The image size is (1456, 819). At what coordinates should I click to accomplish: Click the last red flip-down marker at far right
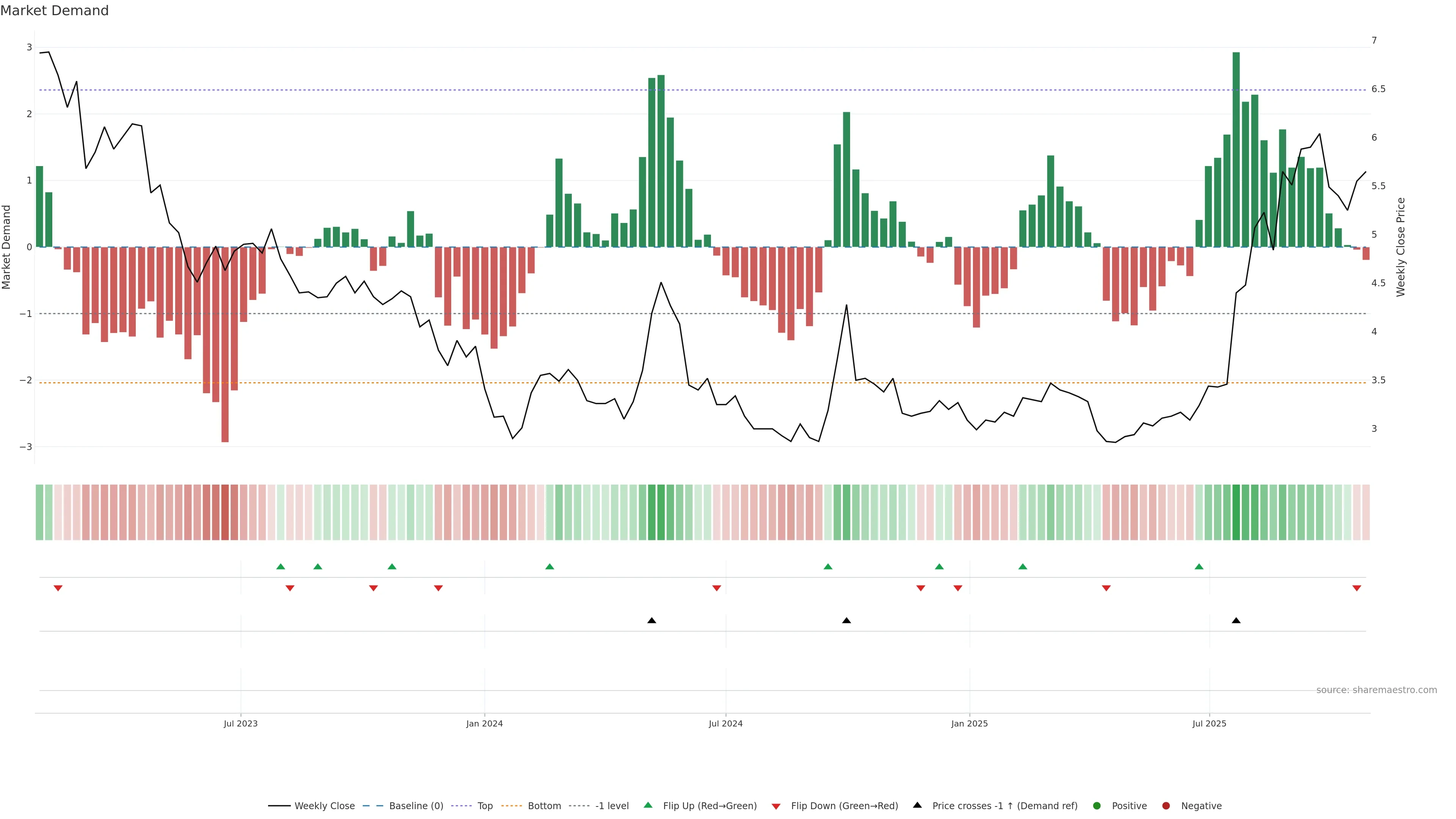1357,588
